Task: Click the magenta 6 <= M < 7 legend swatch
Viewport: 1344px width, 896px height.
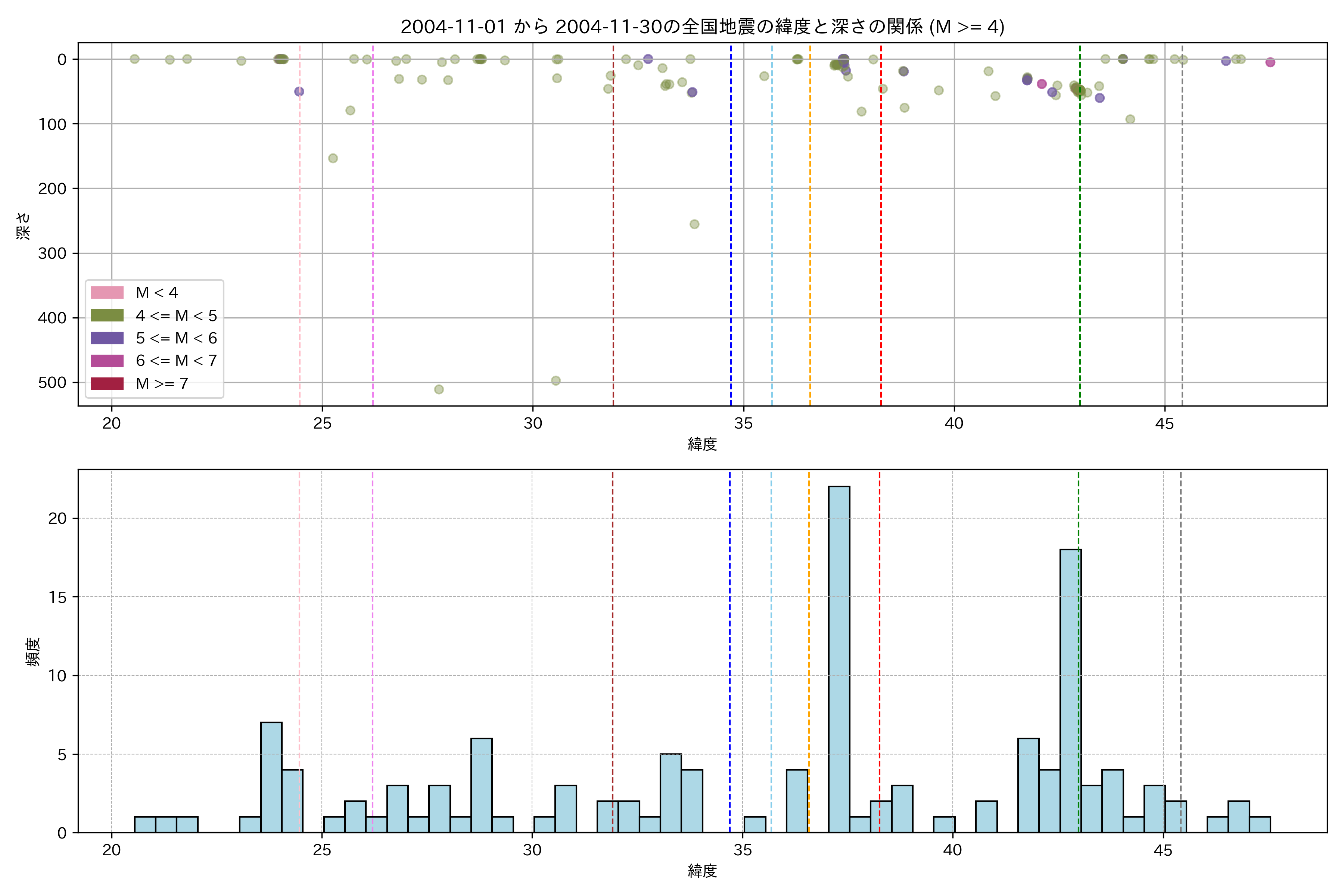Action: 107,361
